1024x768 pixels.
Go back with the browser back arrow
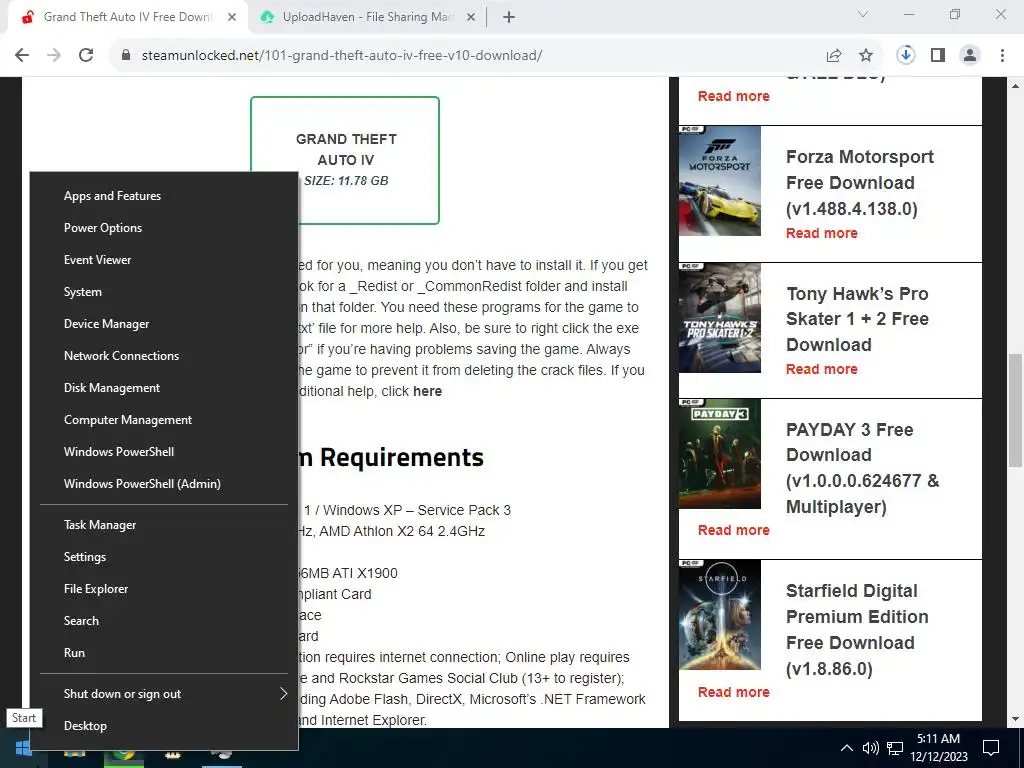22,56
